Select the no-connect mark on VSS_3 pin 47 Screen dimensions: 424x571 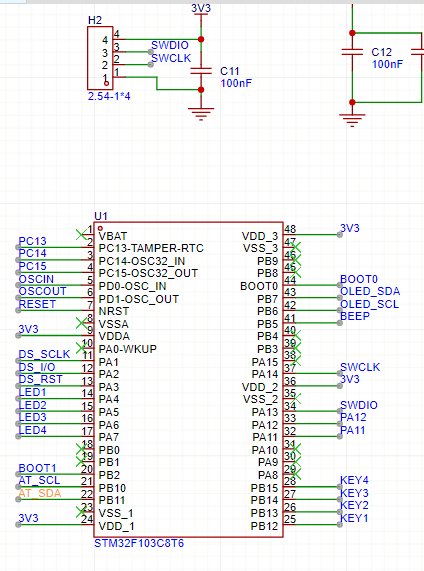(296, 247)
